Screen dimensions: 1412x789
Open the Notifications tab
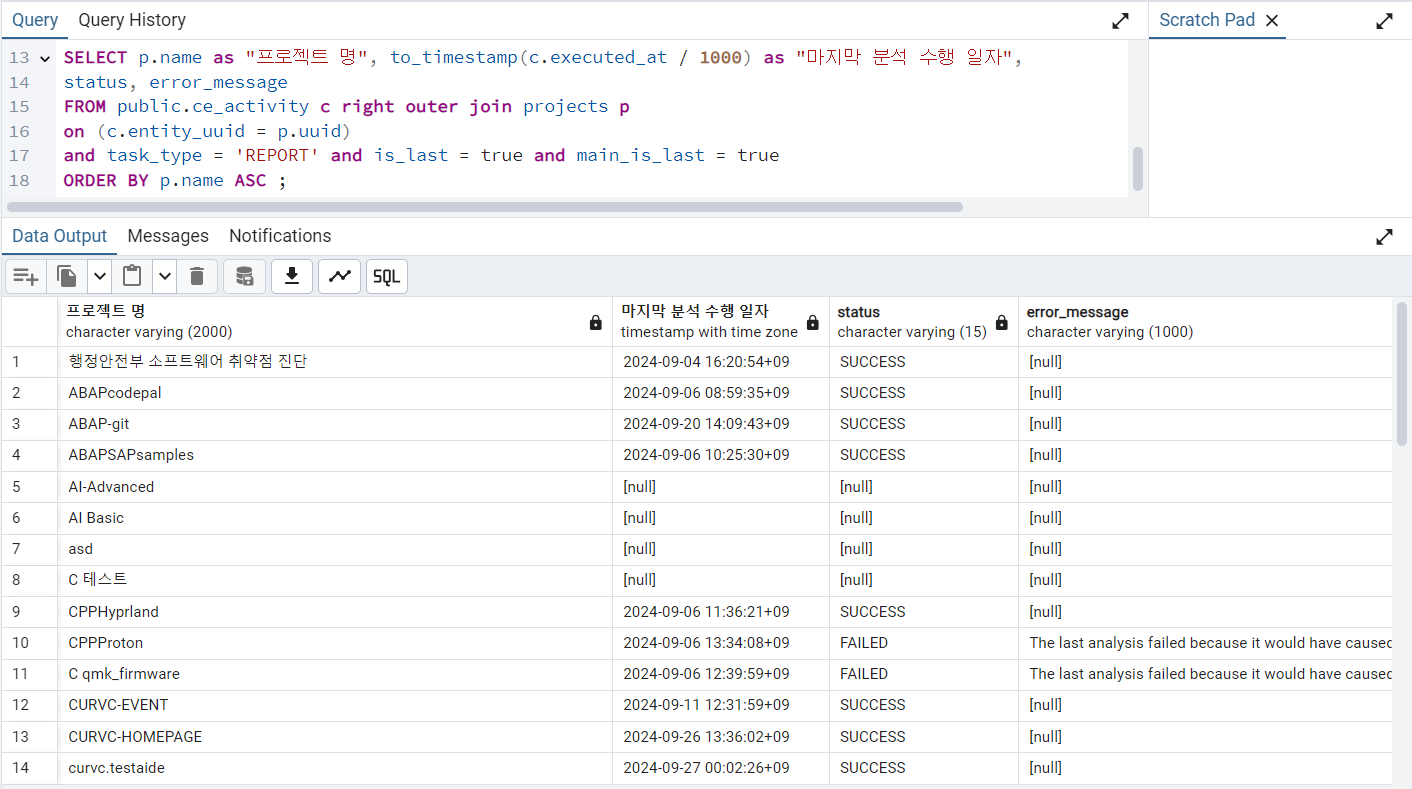[x=280, y=236]
